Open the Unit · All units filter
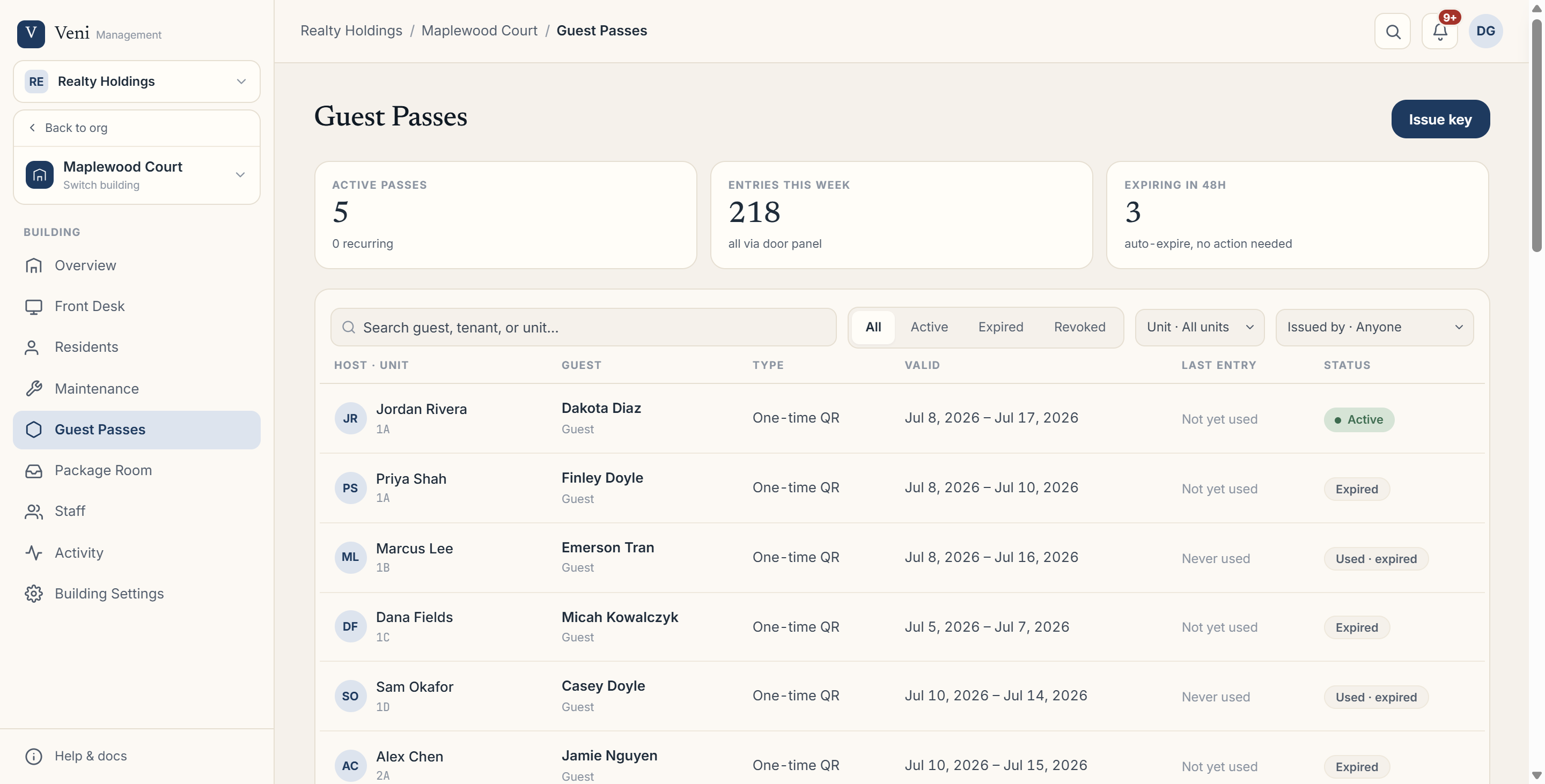 [x=1200, y=327]
